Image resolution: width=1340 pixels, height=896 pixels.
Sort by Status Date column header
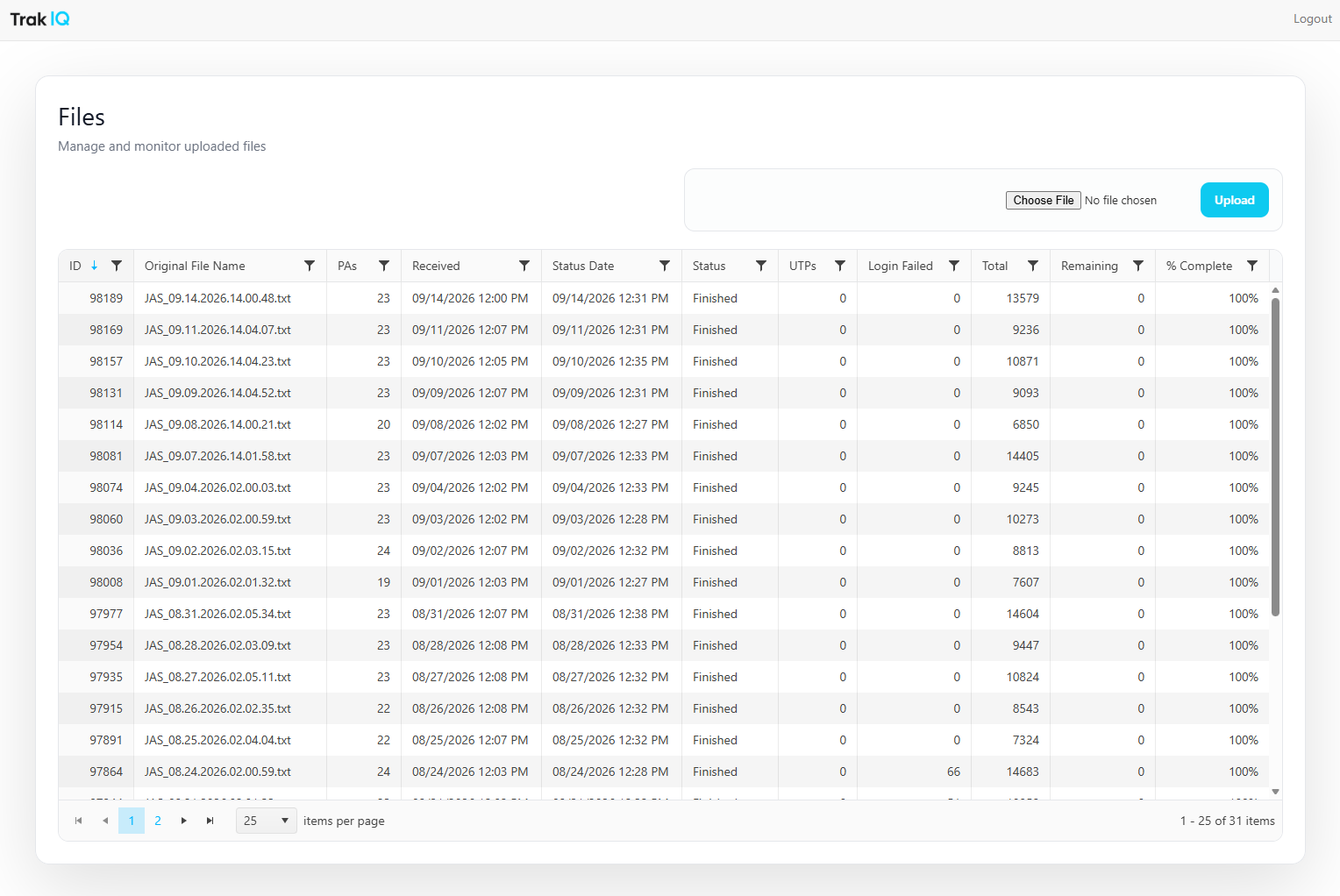point(583,266)
